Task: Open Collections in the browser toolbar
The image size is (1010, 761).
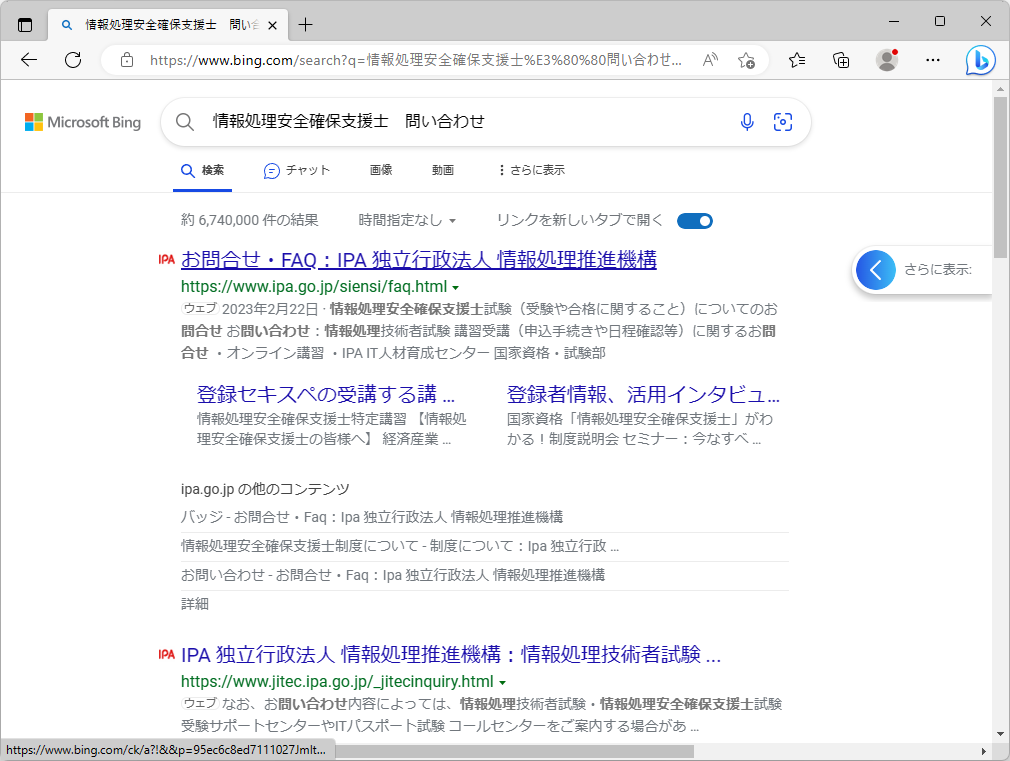Action: tap(844, 60)
